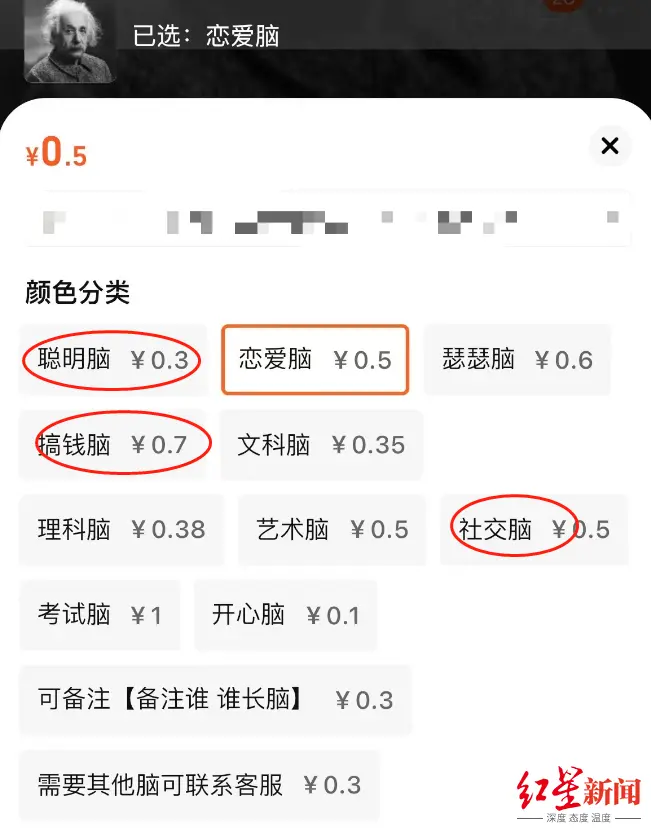
Task: Tap the ¥0.5 price display
Action: [x=56, y=152]
